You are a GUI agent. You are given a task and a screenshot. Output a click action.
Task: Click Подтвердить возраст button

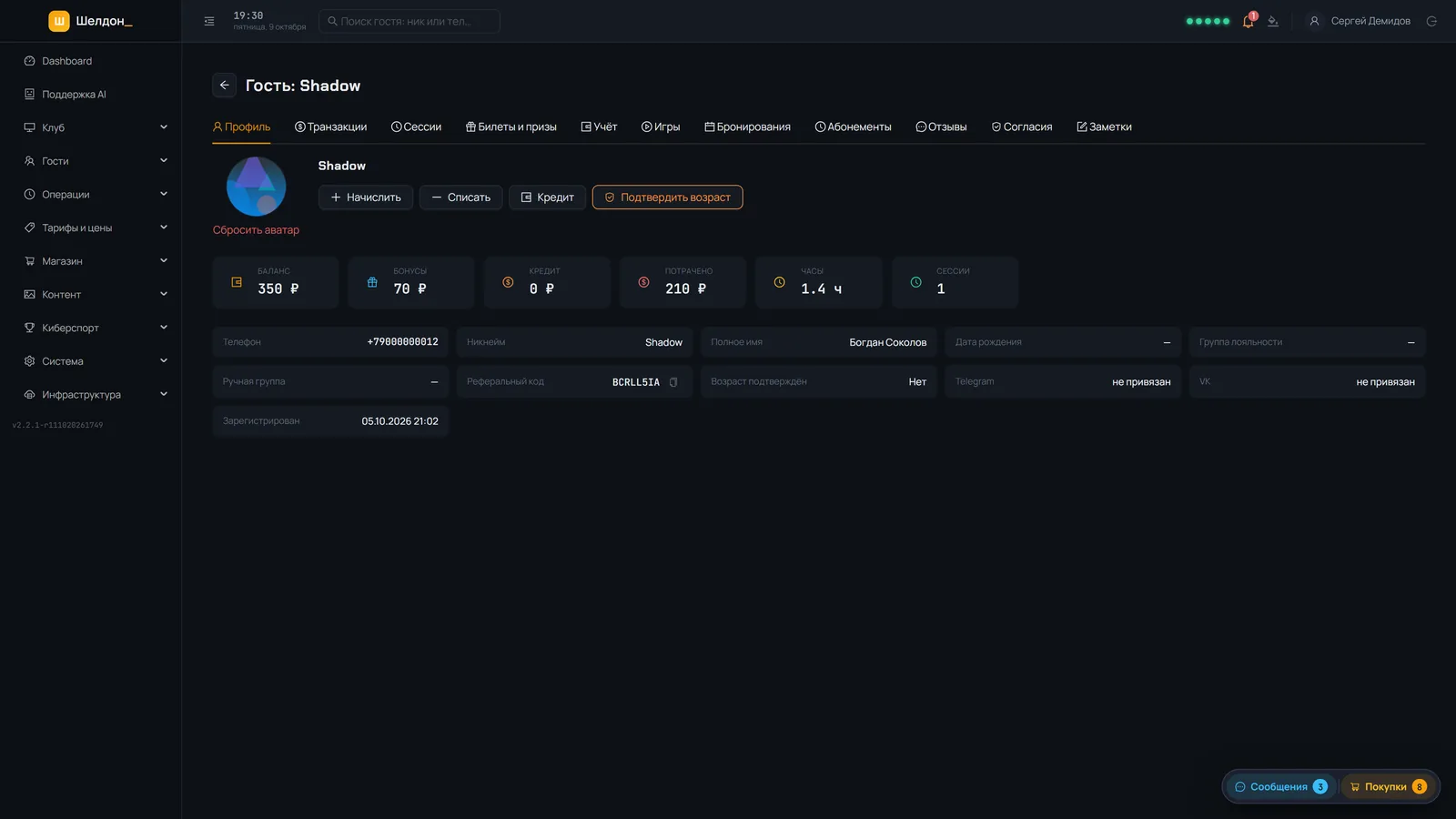[667, 197]
